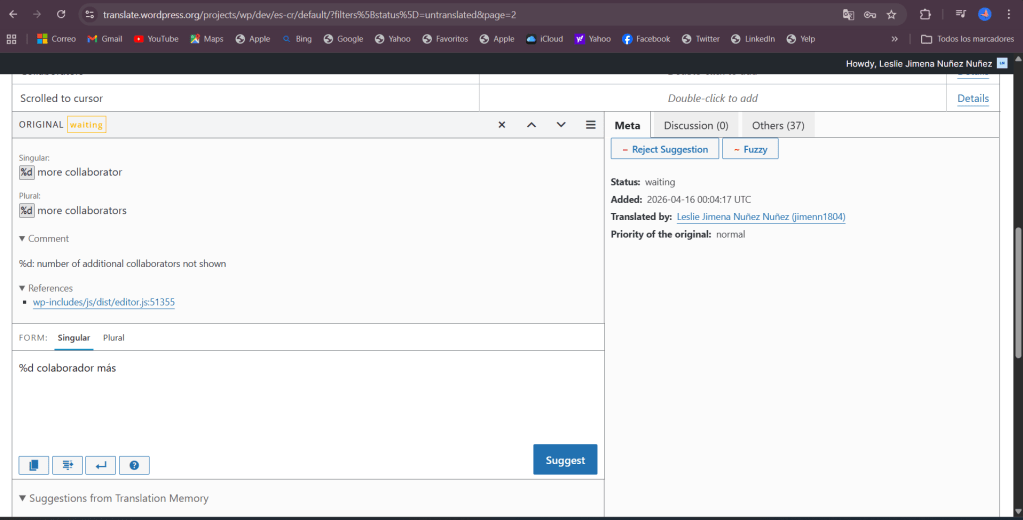Open the browser extensions puzzle icon
Screen dimensions: 1023x520
[925, 15]
